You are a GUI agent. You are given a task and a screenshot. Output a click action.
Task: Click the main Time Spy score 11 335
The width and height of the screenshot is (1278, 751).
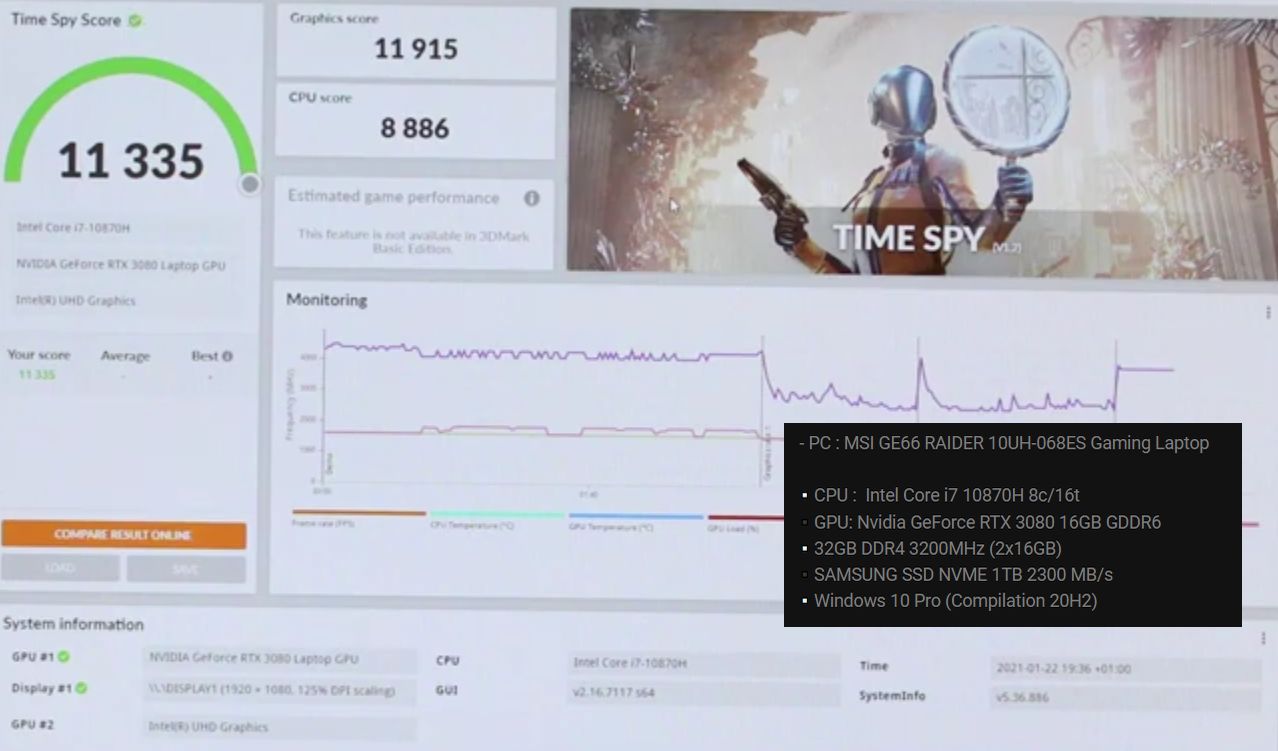tap(131, 160)
